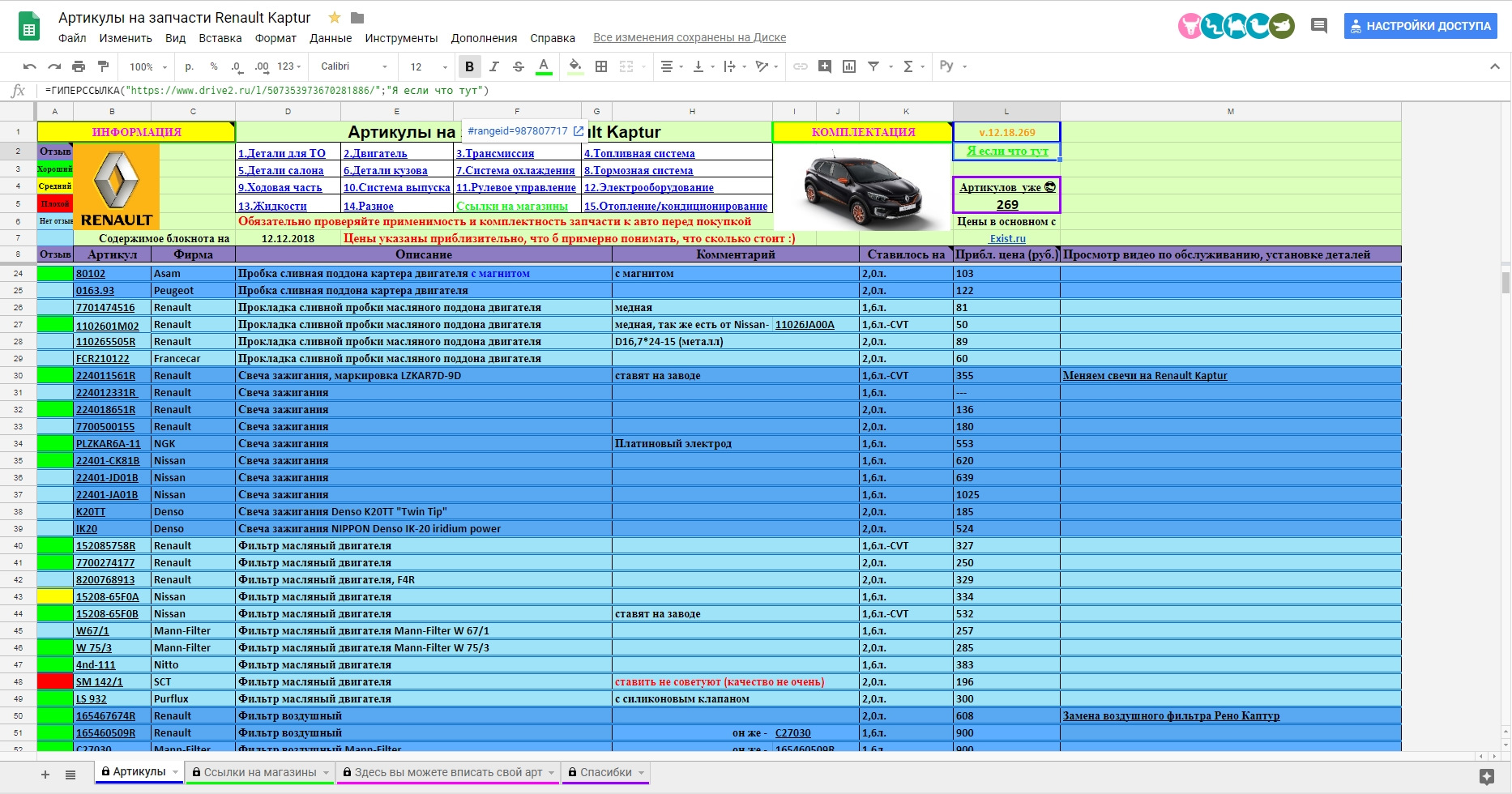Insert a chart
This screenshot has height=794, width=1512.
[849, 66]
